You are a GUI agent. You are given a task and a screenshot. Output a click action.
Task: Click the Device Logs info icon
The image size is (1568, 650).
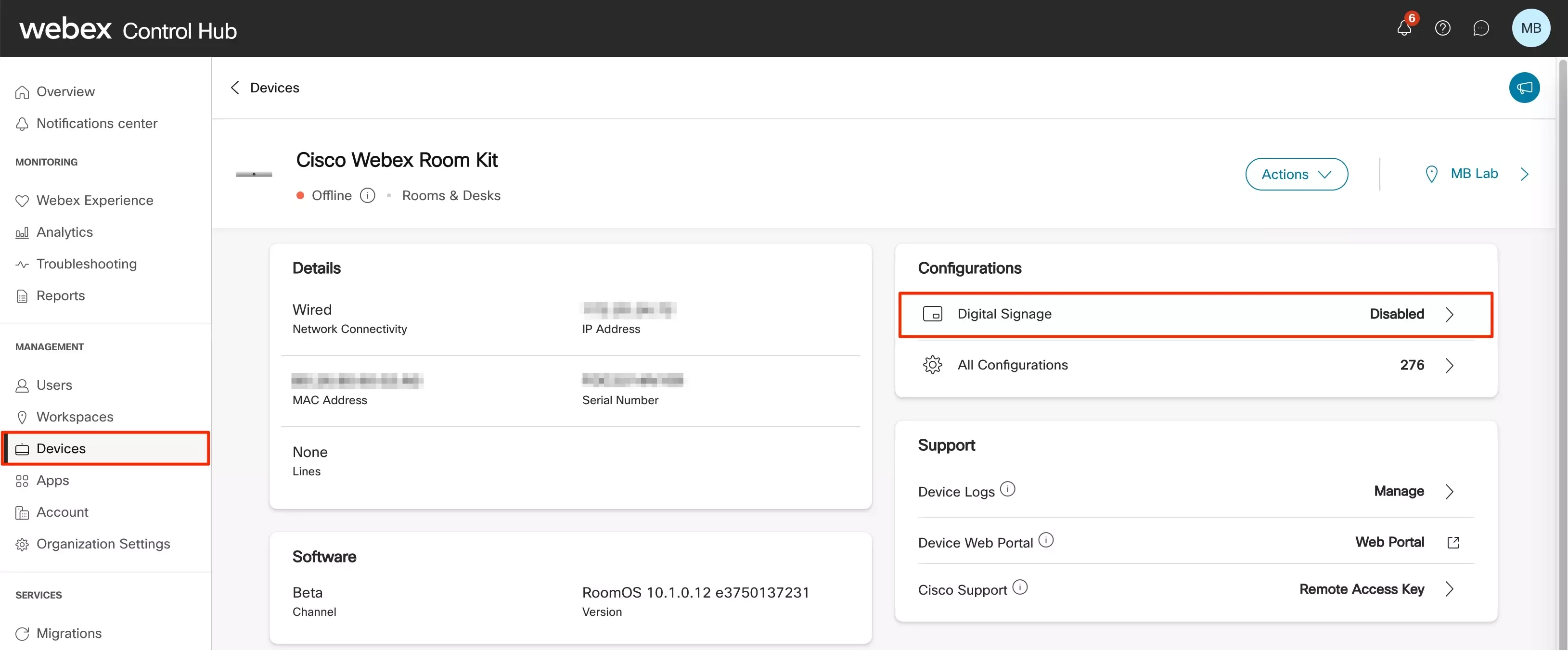[x=1007, y=489]
